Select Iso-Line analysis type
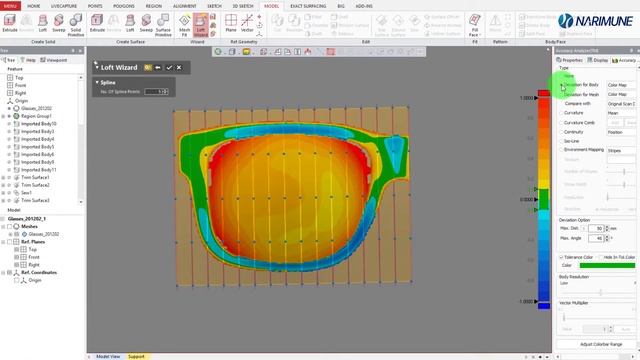Screen dimensions: 640x360 (562, 141)
